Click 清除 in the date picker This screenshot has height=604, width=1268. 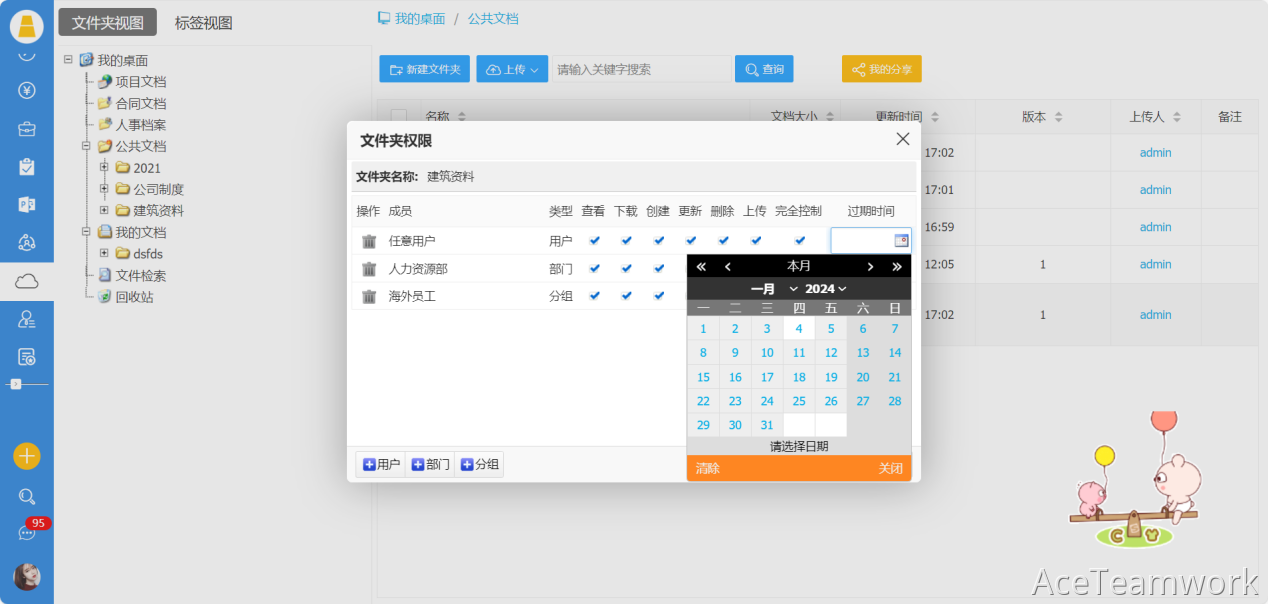tap(708, 468)
